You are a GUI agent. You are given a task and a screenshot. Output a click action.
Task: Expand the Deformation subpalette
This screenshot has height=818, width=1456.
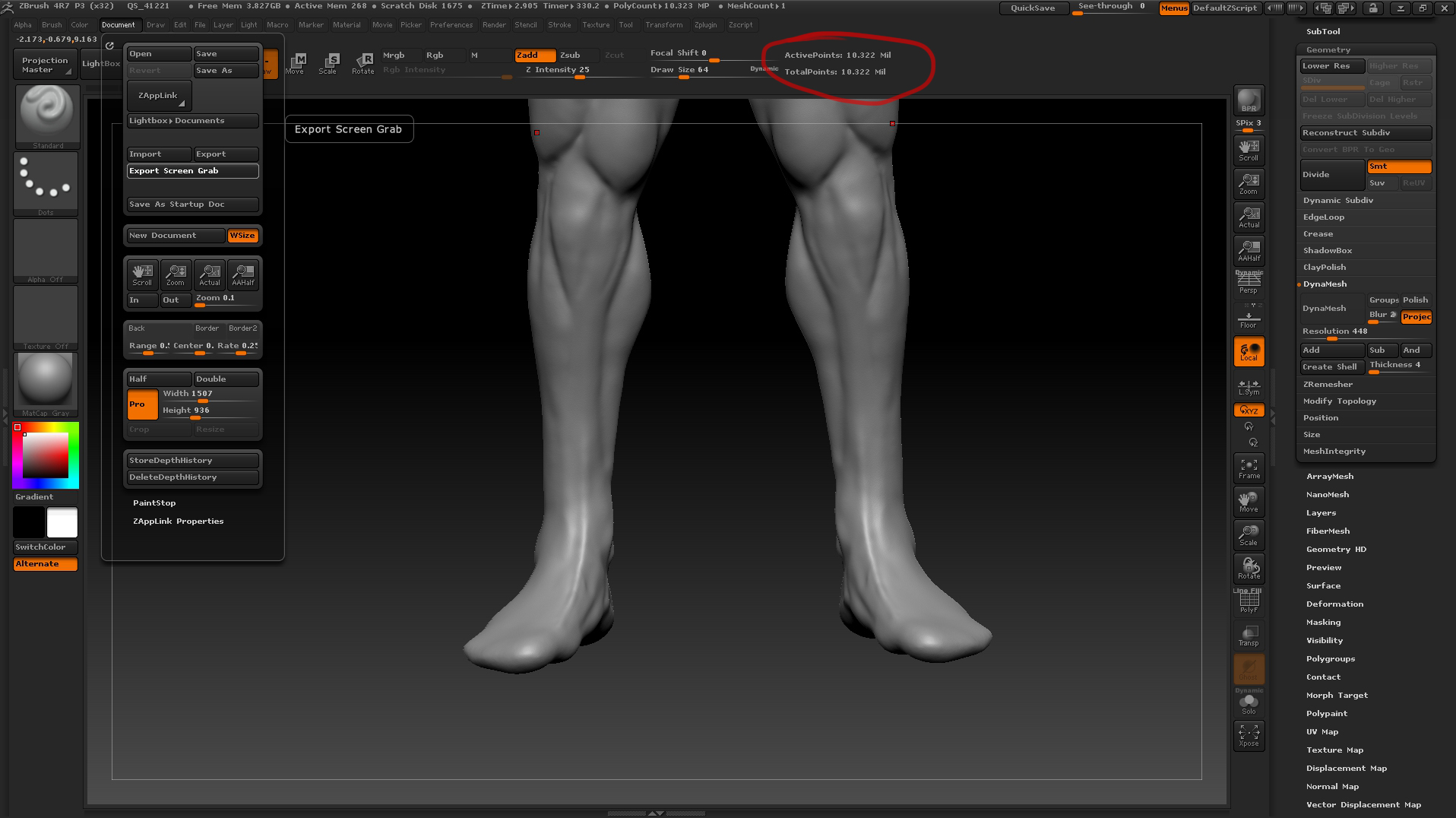(1334, 604)
